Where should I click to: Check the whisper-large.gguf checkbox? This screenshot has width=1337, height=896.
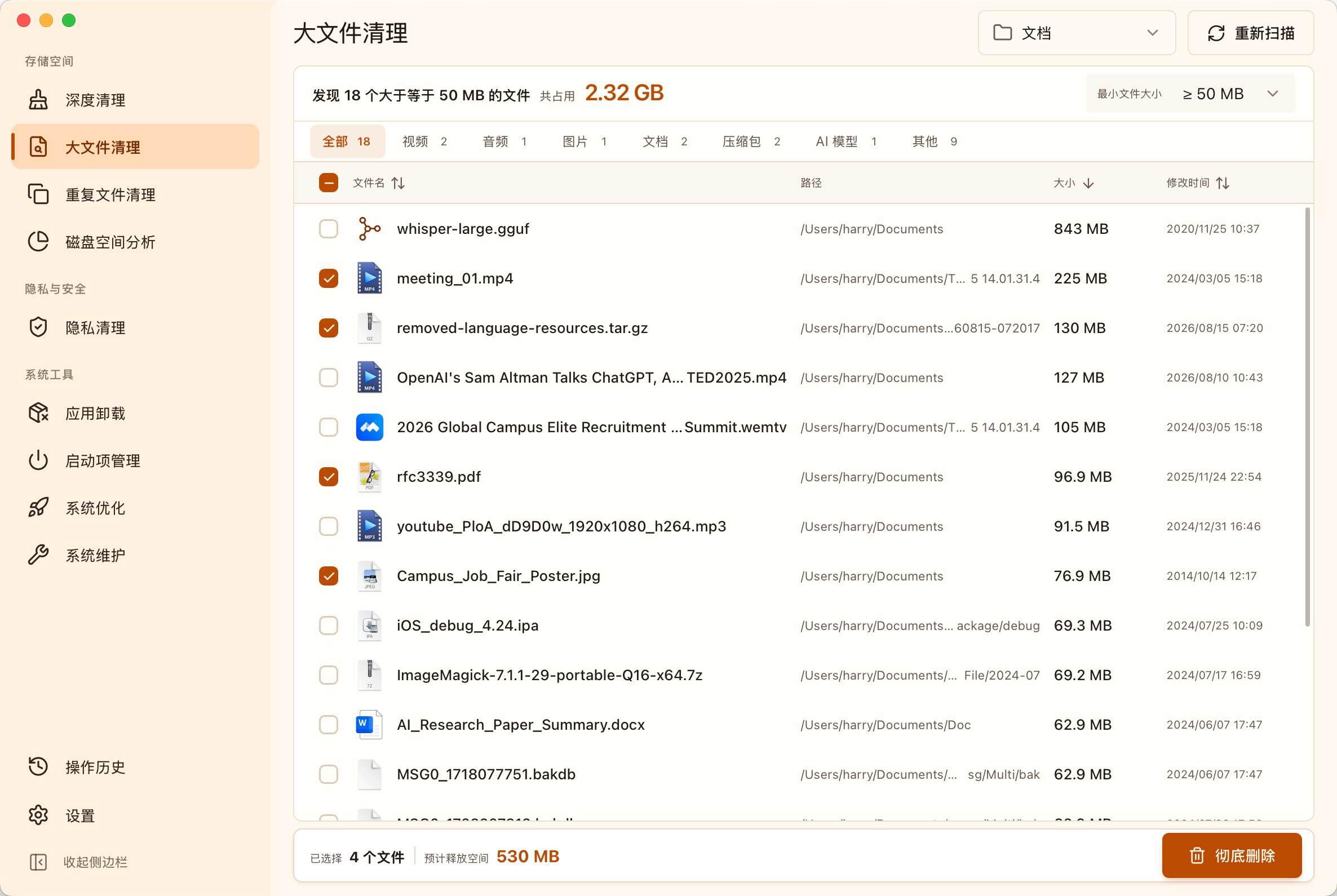tap(328, 229)
